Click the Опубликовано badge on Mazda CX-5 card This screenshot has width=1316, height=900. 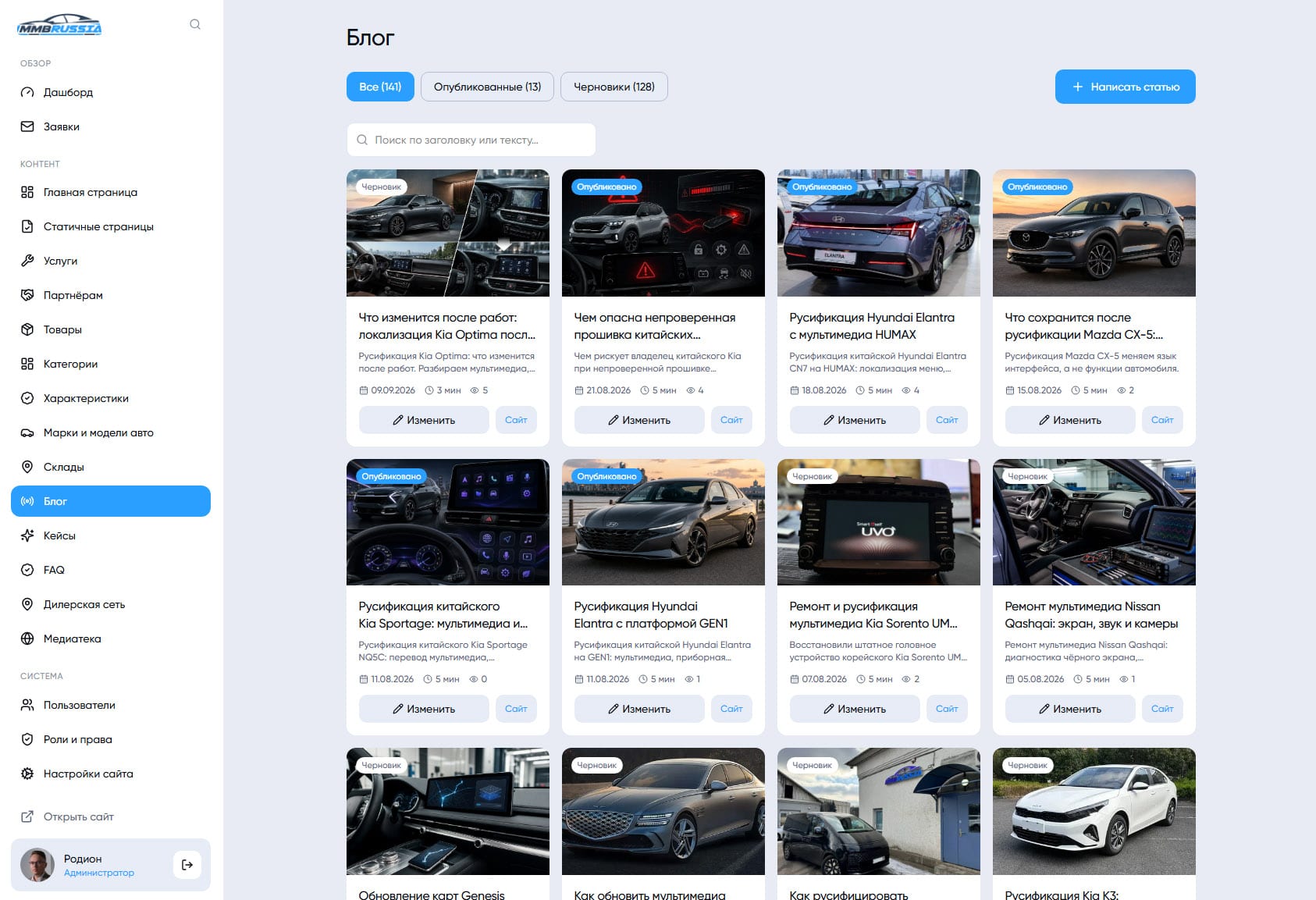click(1037, 187)
